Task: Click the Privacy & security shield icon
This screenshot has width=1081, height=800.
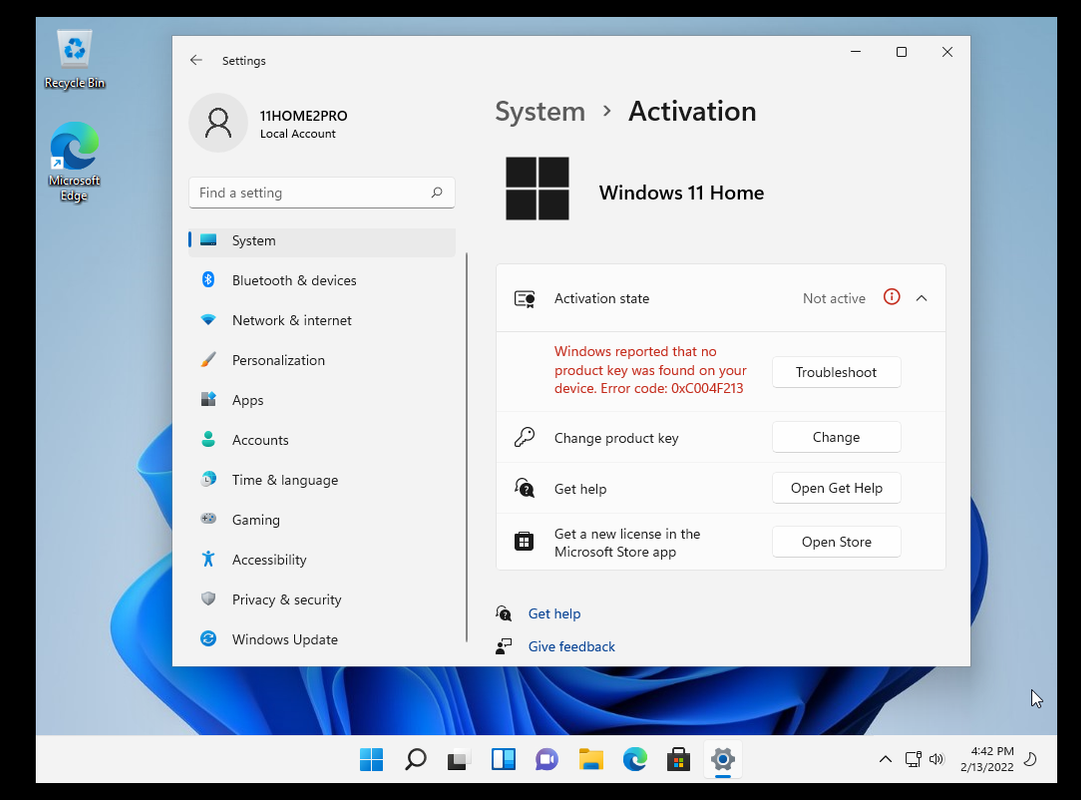Action: point(208,599)
